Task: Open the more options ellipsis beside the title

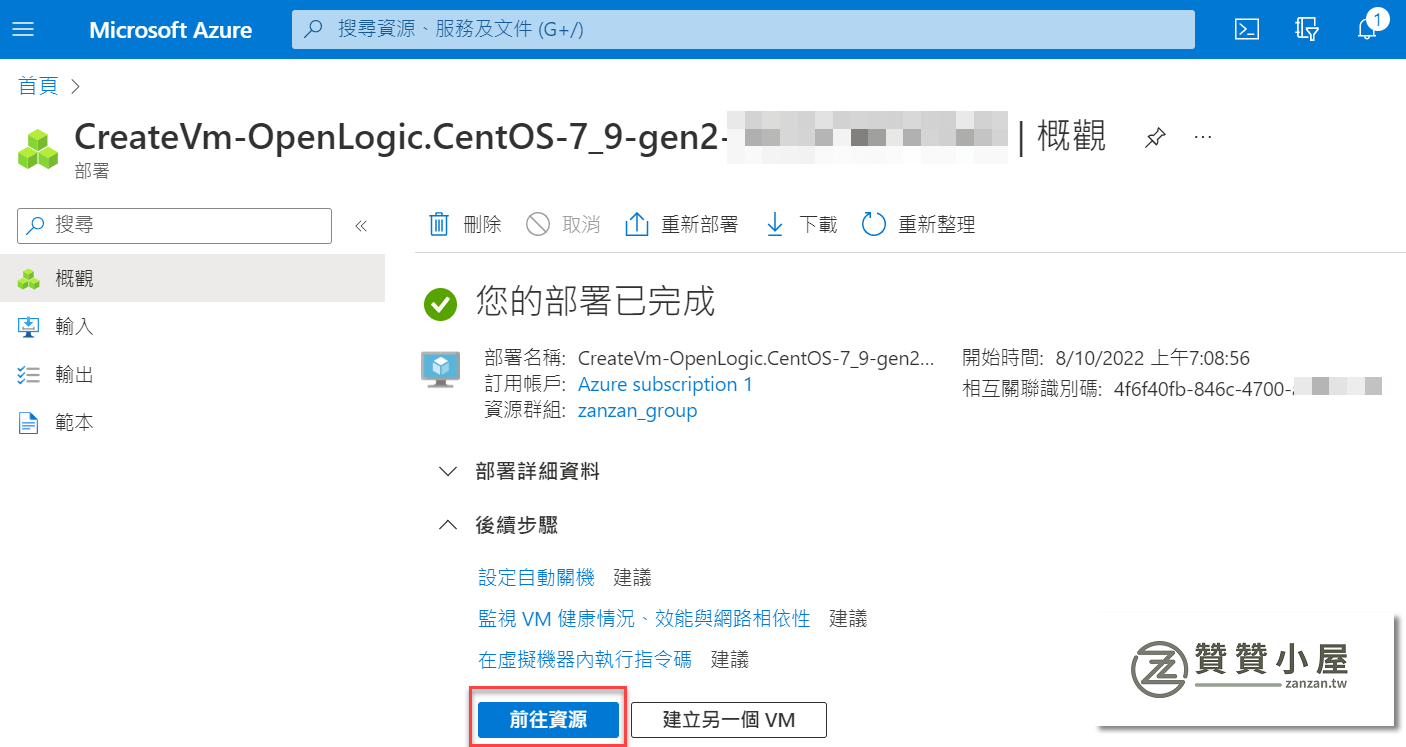Action: [1203, 137]
